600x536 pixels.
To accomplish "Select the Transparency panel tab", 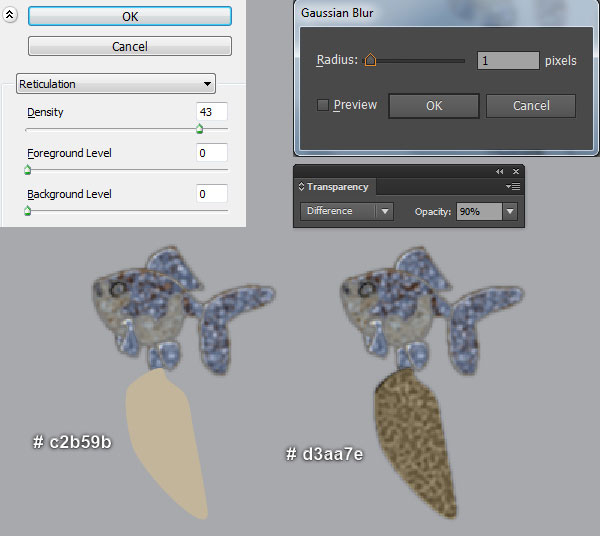I will (x=337, y=187).
